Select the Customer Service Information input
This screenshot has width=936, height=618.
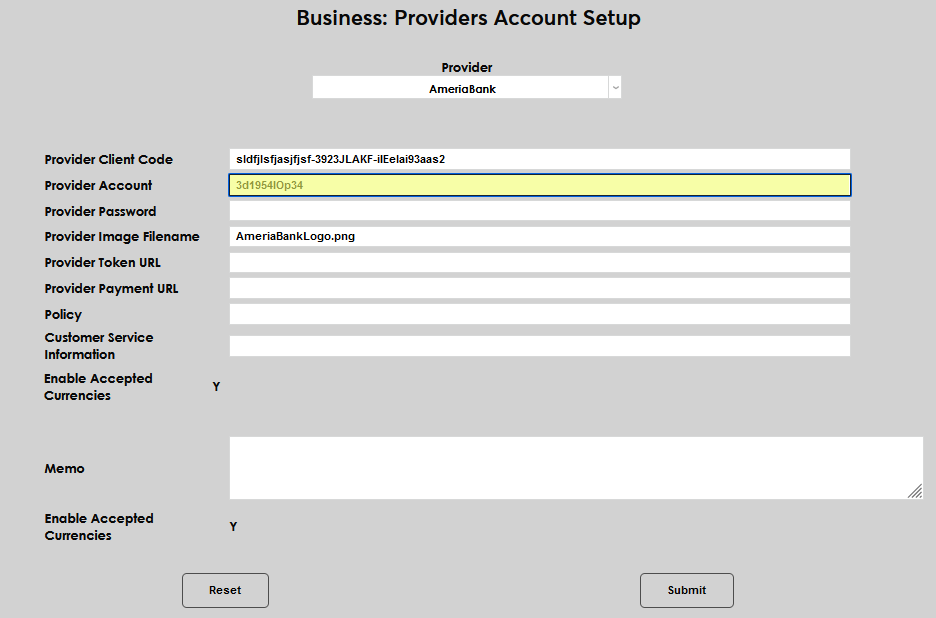(539, 346)
